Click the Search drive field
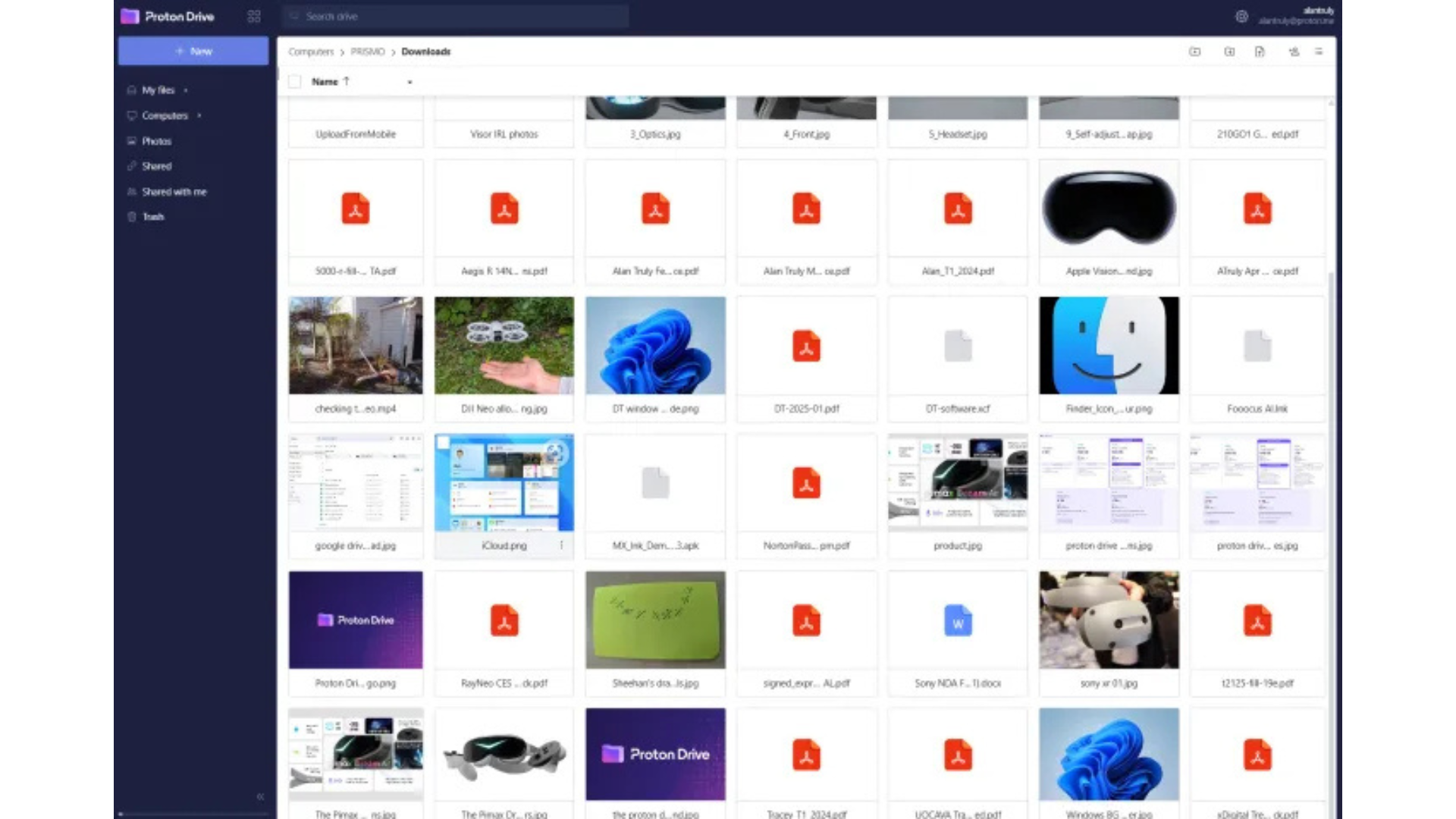 (x=455, y=16)
